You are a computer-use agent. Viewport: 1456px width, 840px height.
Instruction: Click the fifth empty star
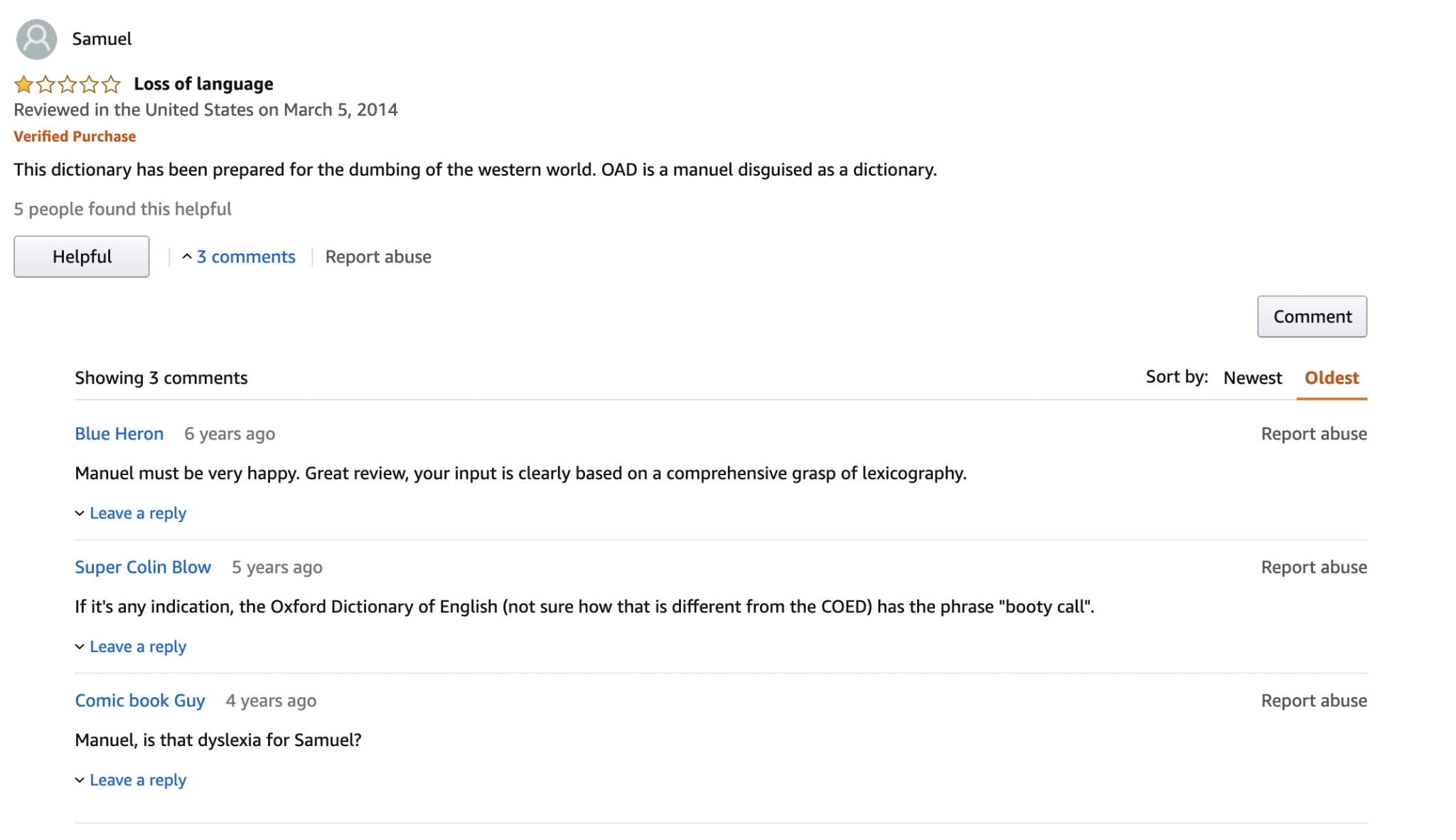(112, 84)
